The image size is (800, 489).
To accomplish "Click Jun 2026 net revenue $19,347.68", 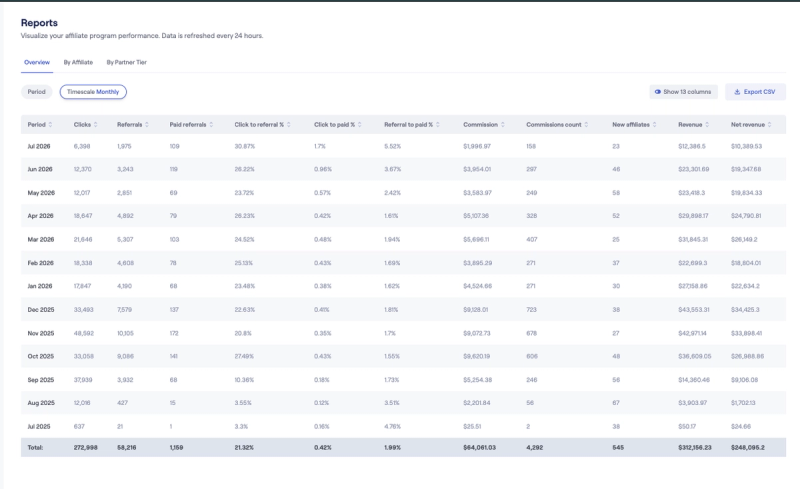I will [746, 169].
